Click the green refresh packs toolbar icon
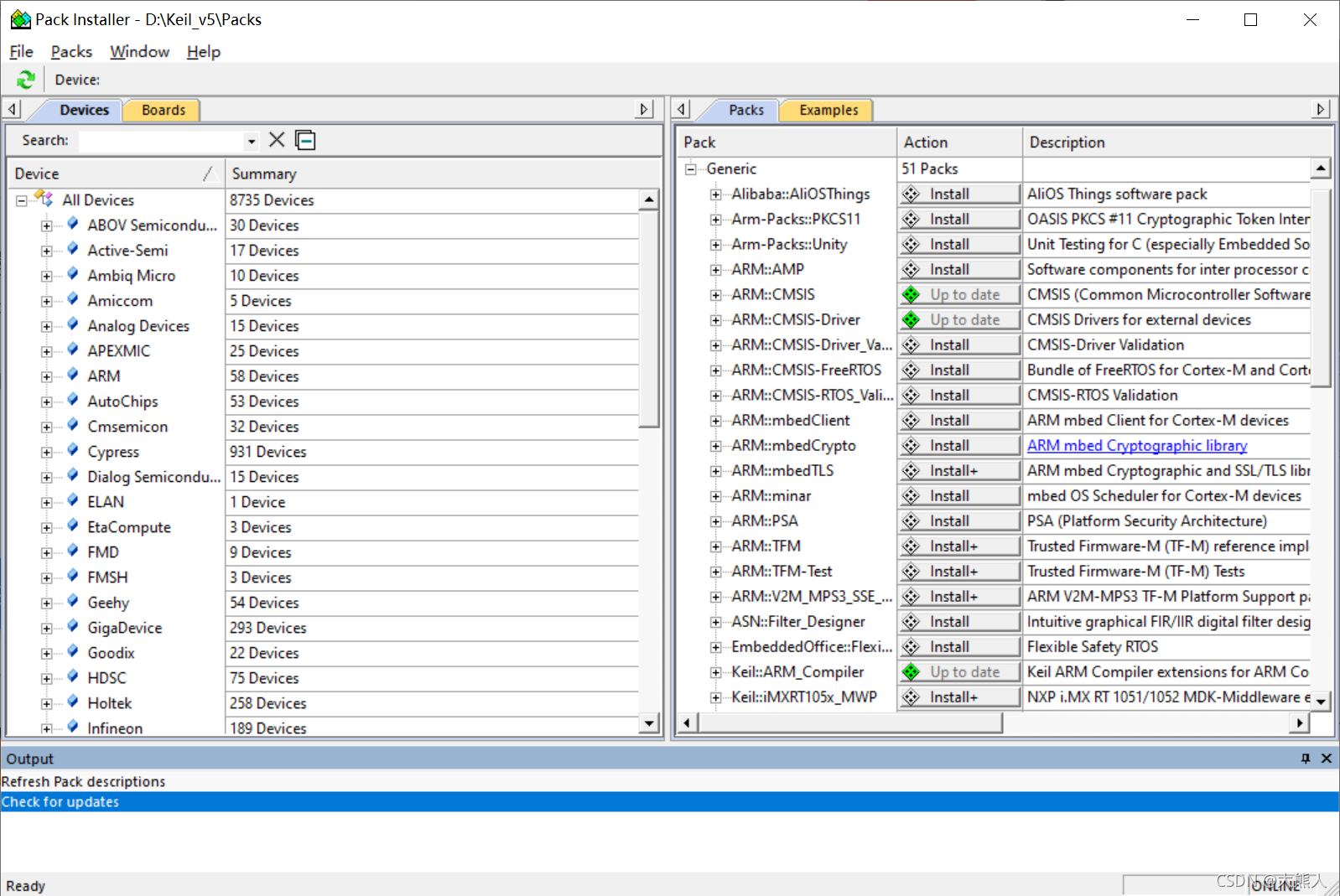Screen dimensions: 1340x896 point(26,80)
